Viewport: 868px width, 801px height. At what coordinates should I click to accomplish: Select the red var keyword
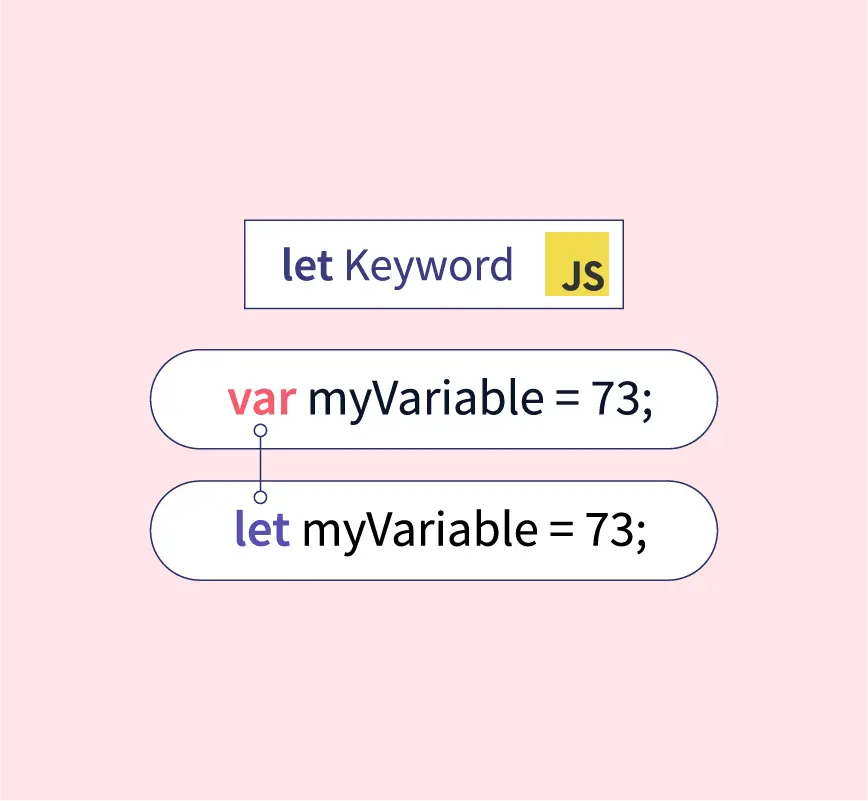(261, 399)
